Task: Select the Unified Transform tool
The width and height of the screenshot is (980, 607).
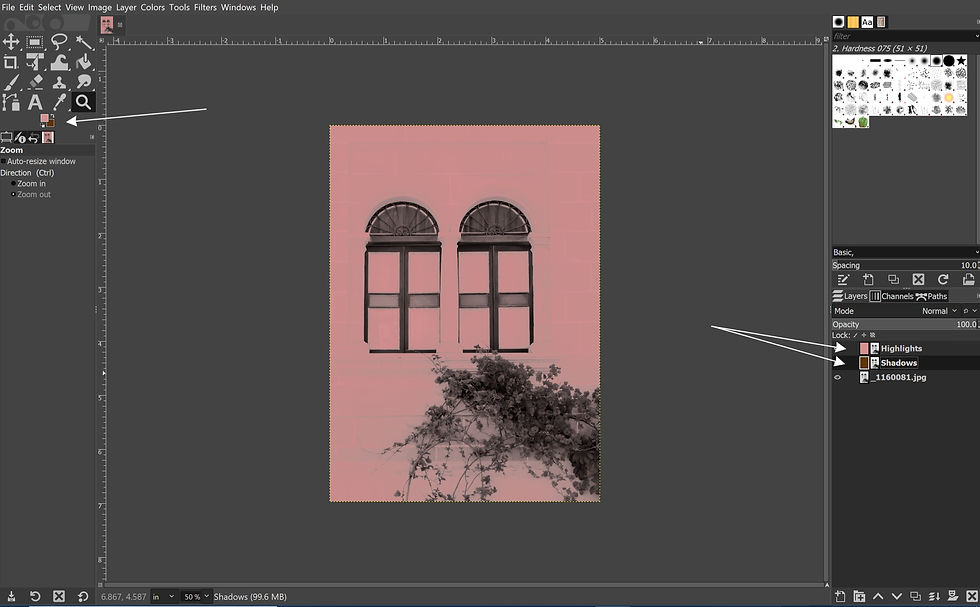Action: click(34, 63)
